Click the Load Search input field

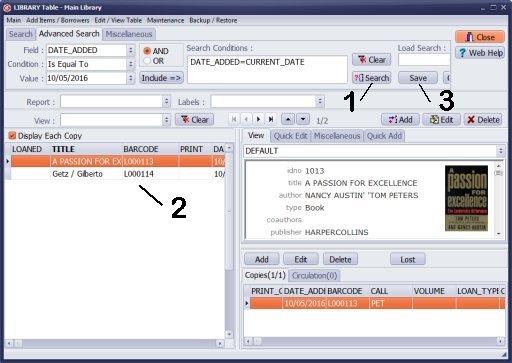click(x=424, y=60)
